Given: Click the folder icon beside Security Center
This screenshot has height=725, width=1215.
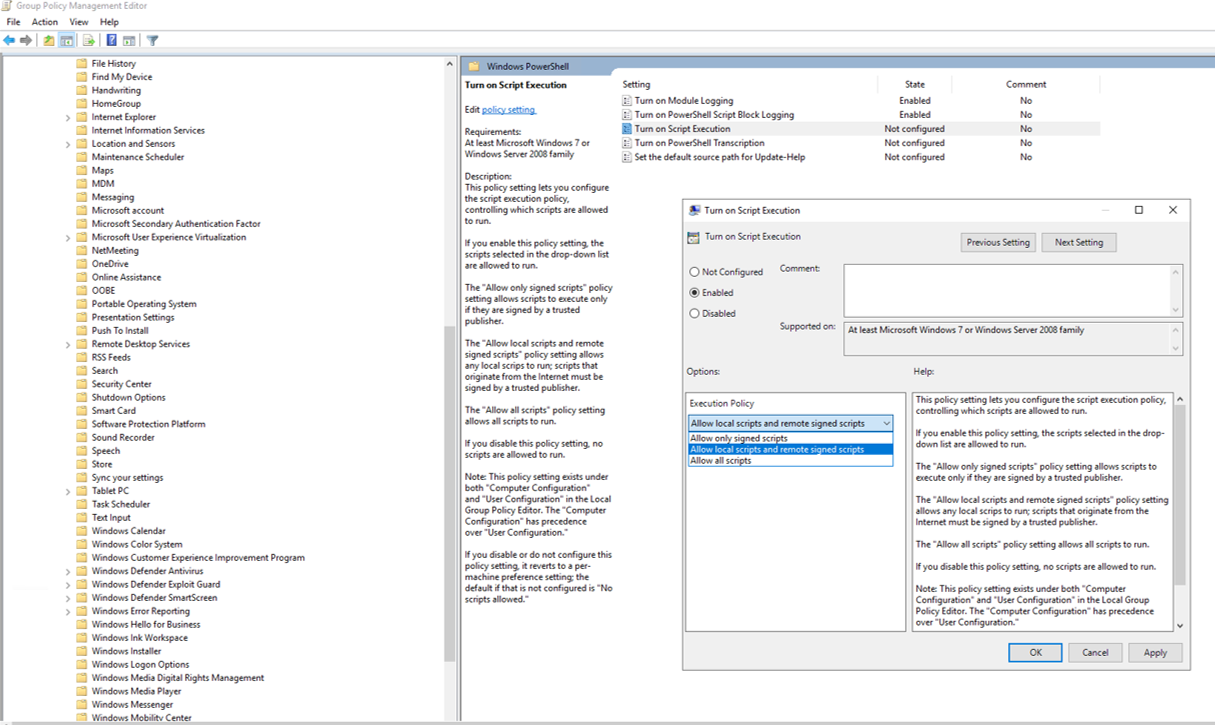Looking at the screenshot, I should (82, 384).
